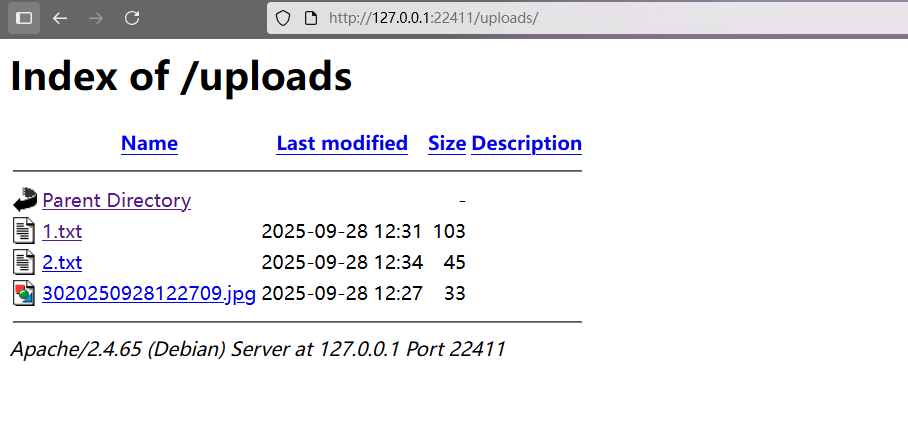Click the Index of /uploads heading

[181, 76]
